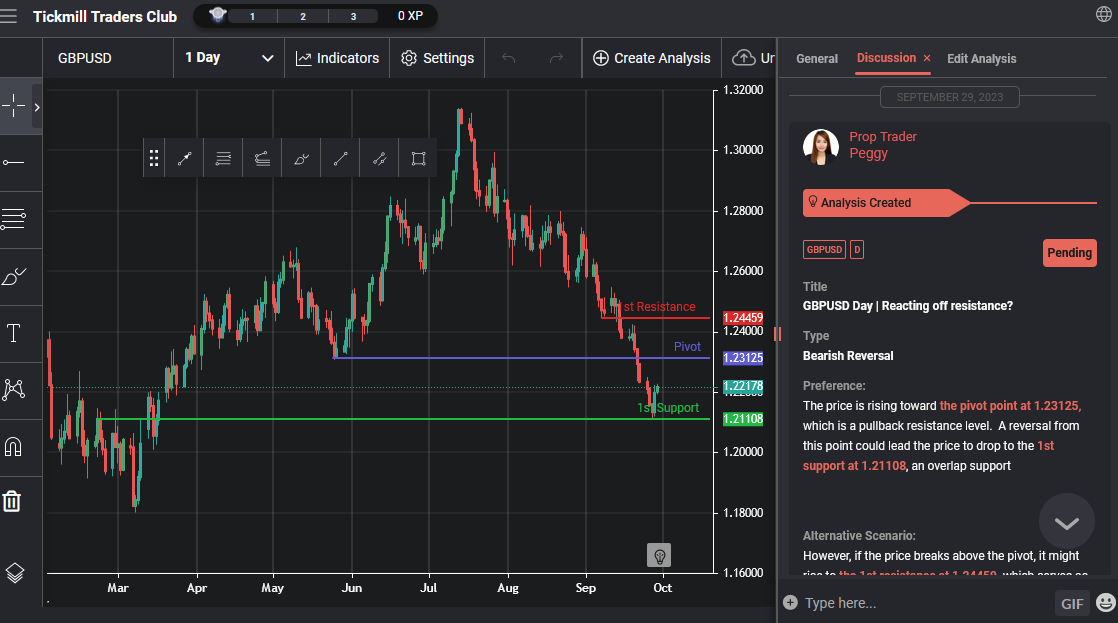
Task: Select the Fibonacci lines tool in left sidebar
Action: 14,219
